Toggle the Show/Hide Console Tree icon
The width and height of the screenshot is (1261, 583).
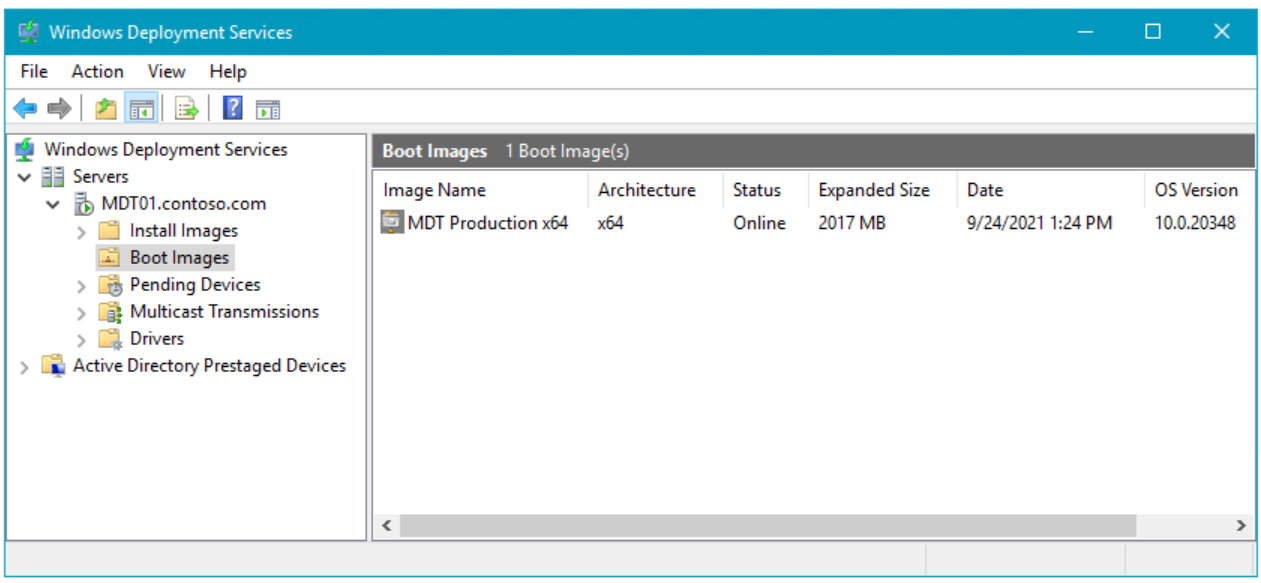click(x=142, y=108)
